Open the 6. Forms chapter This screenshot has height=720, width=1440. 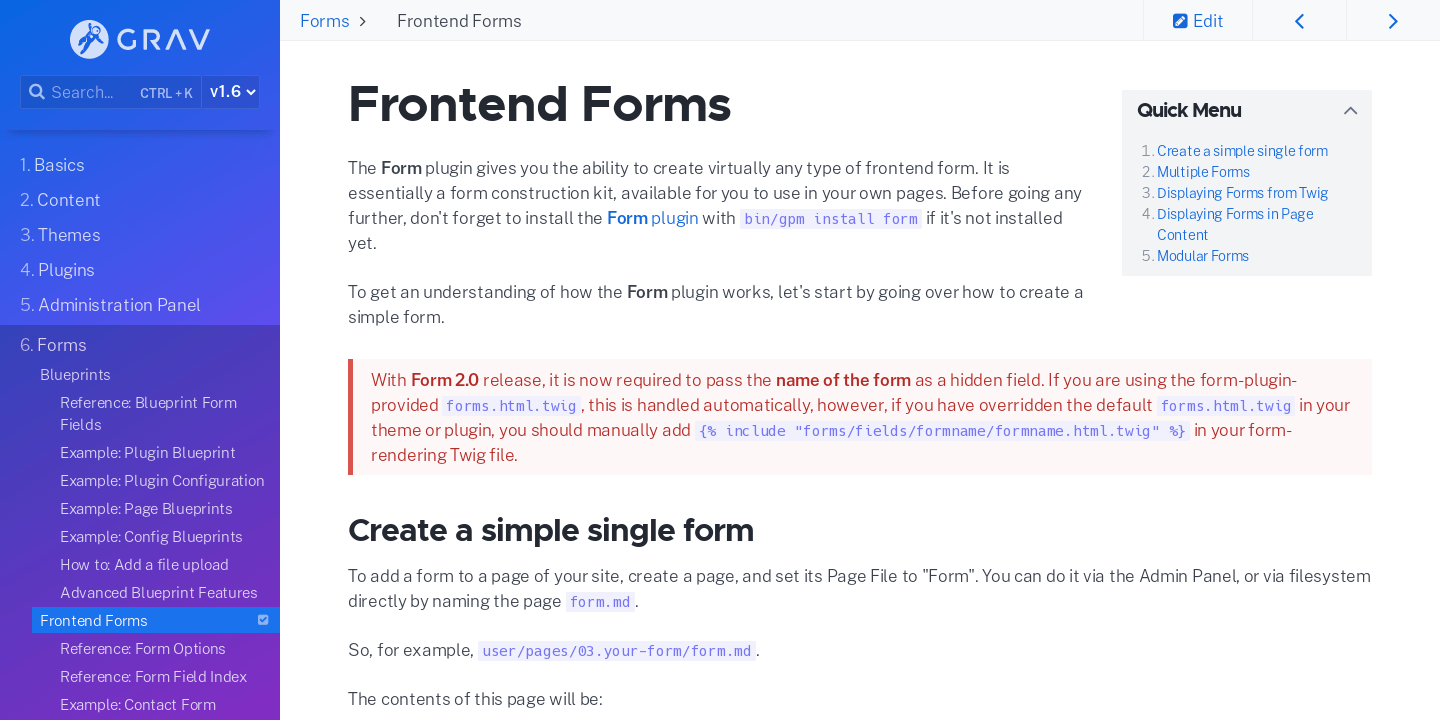point(53,345)
